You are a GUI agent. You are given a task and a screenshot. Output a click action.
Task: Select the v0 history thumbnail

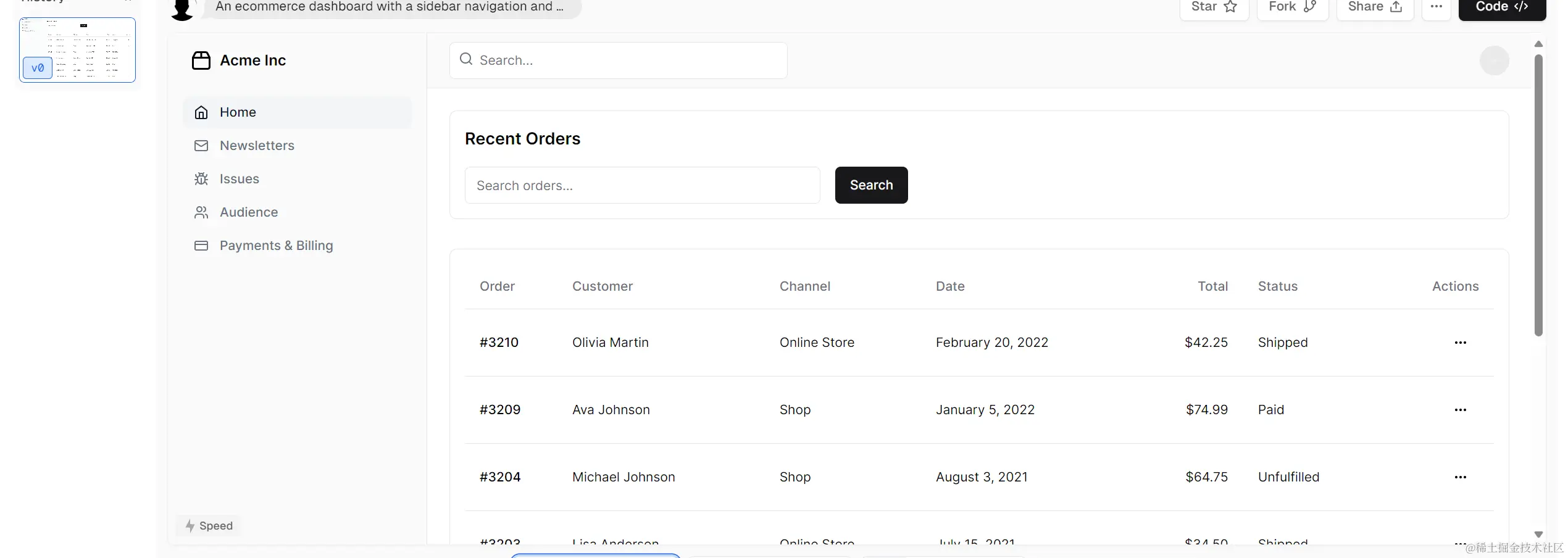coord(77,50)
